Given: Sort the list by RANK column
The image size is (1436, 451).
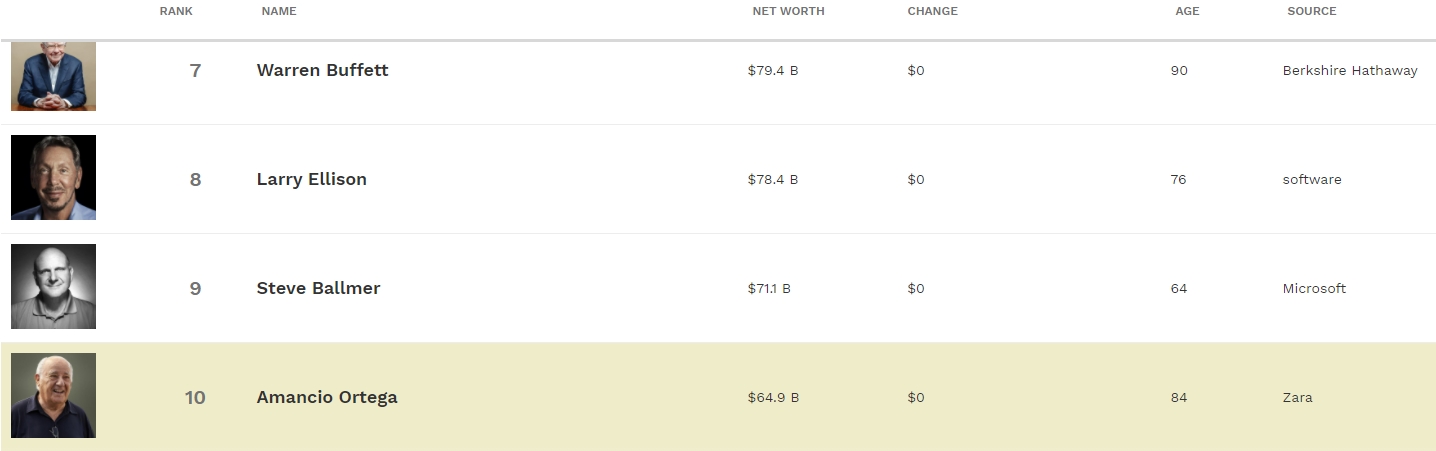Looking at the screenshot, I should 176,11.
